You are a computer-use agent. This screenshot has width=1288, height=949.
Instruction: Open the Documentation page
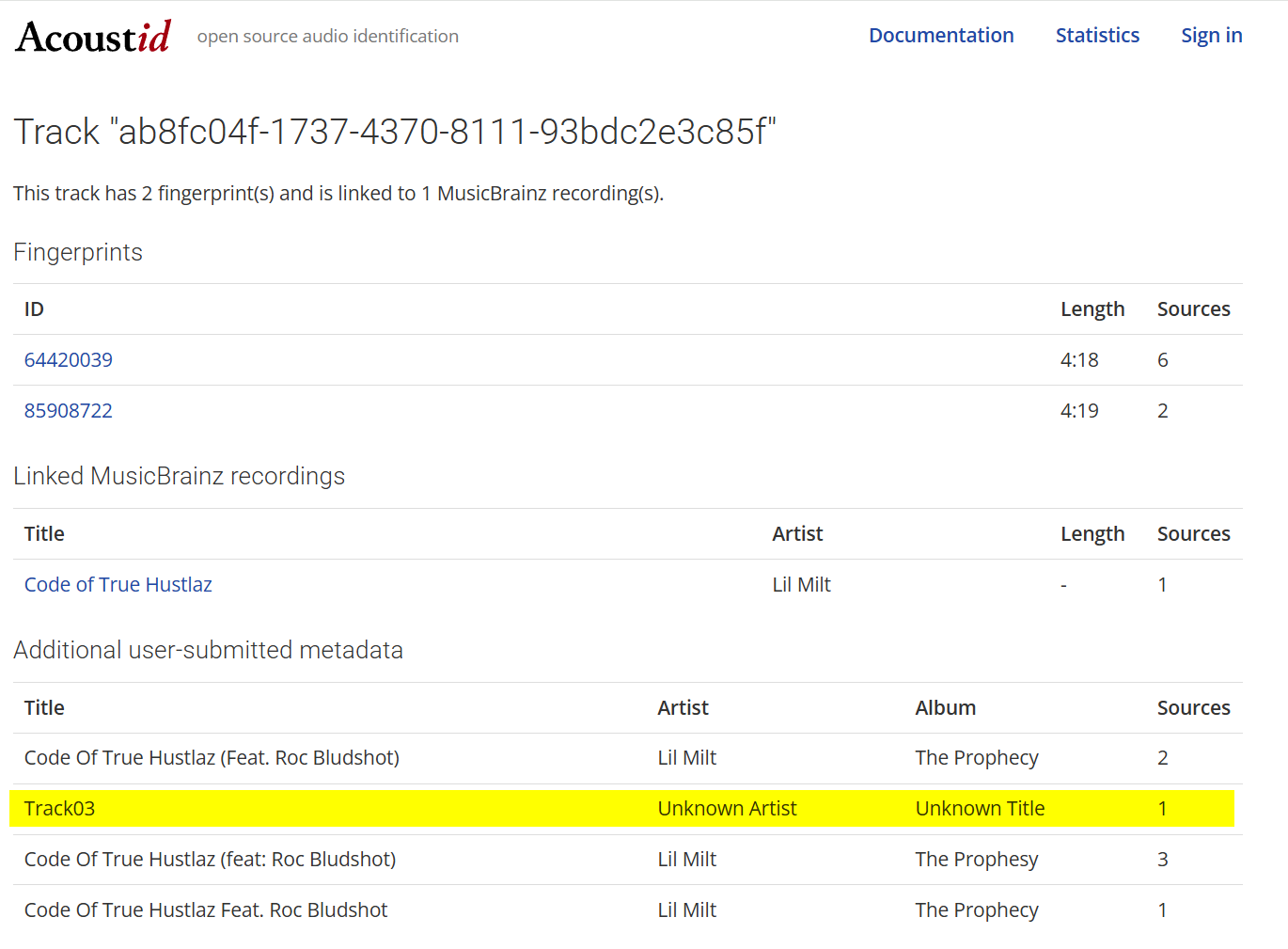coord(940,36)
